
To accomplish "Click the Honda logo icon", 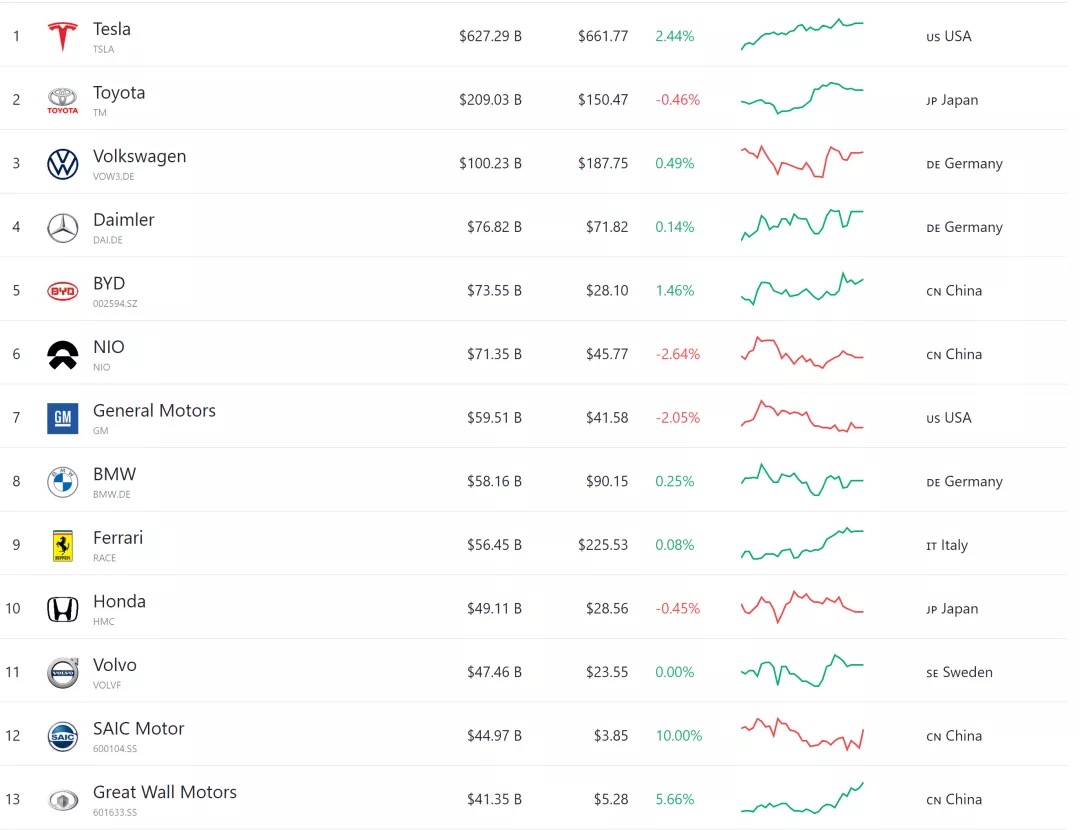I will tap(63, 609).
